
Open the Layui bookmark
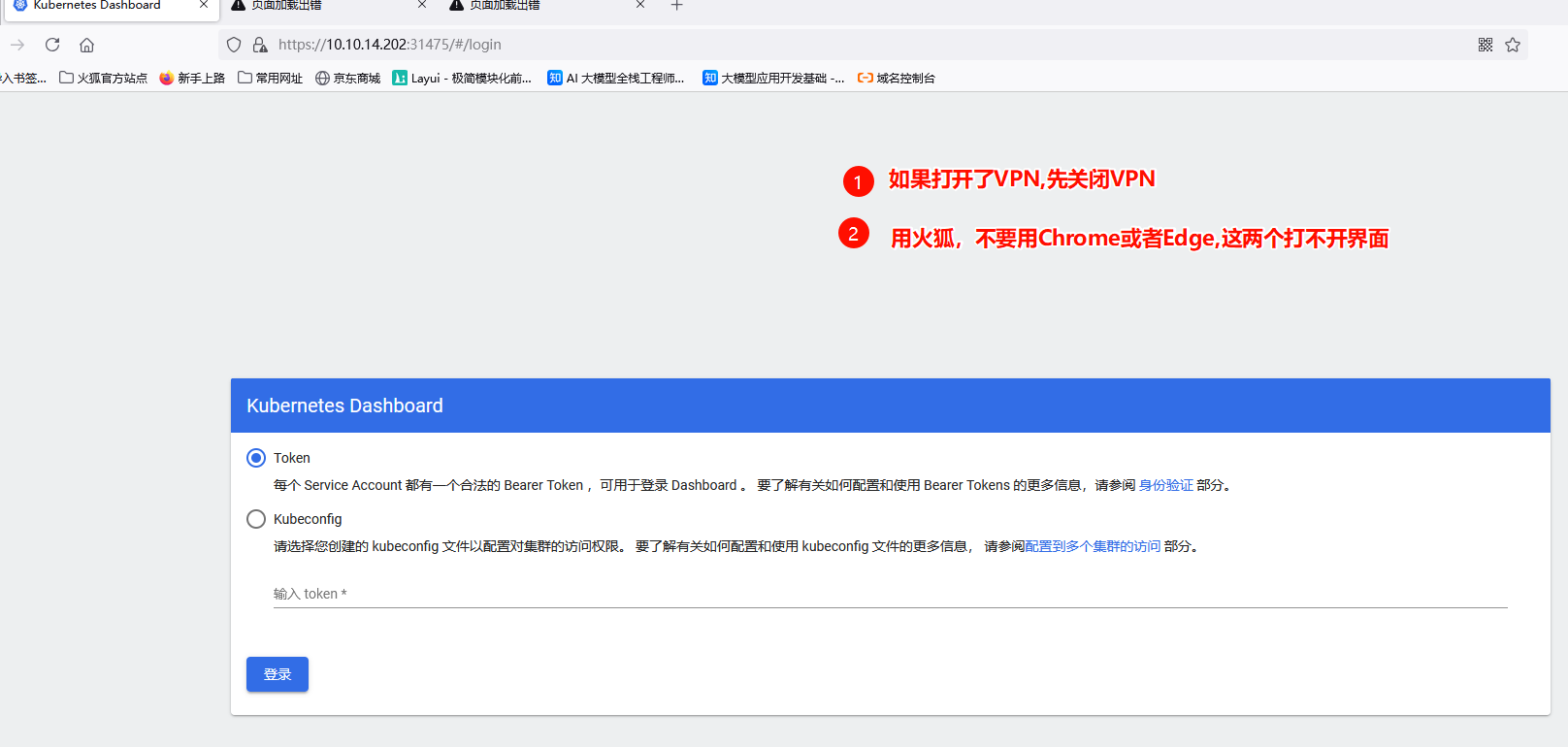pos(462,78)
